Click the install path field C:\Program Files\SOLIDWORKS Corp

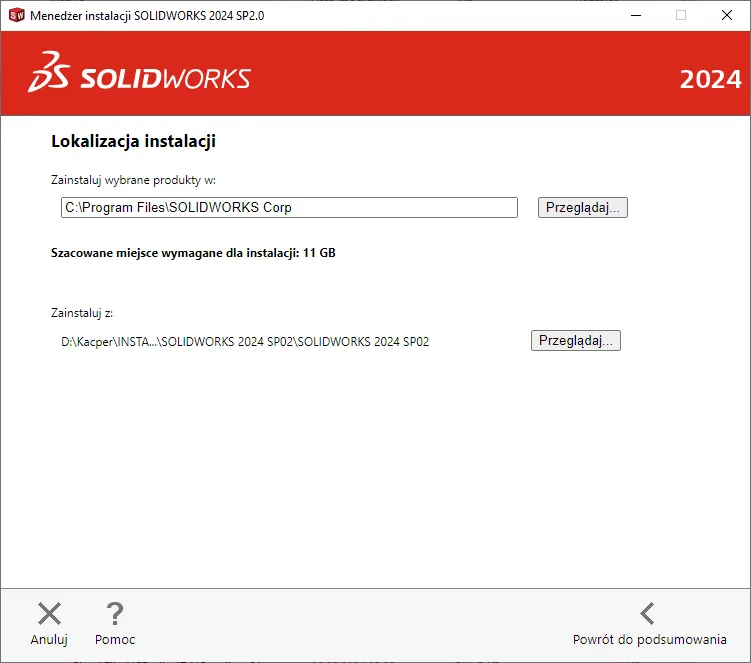289,207
